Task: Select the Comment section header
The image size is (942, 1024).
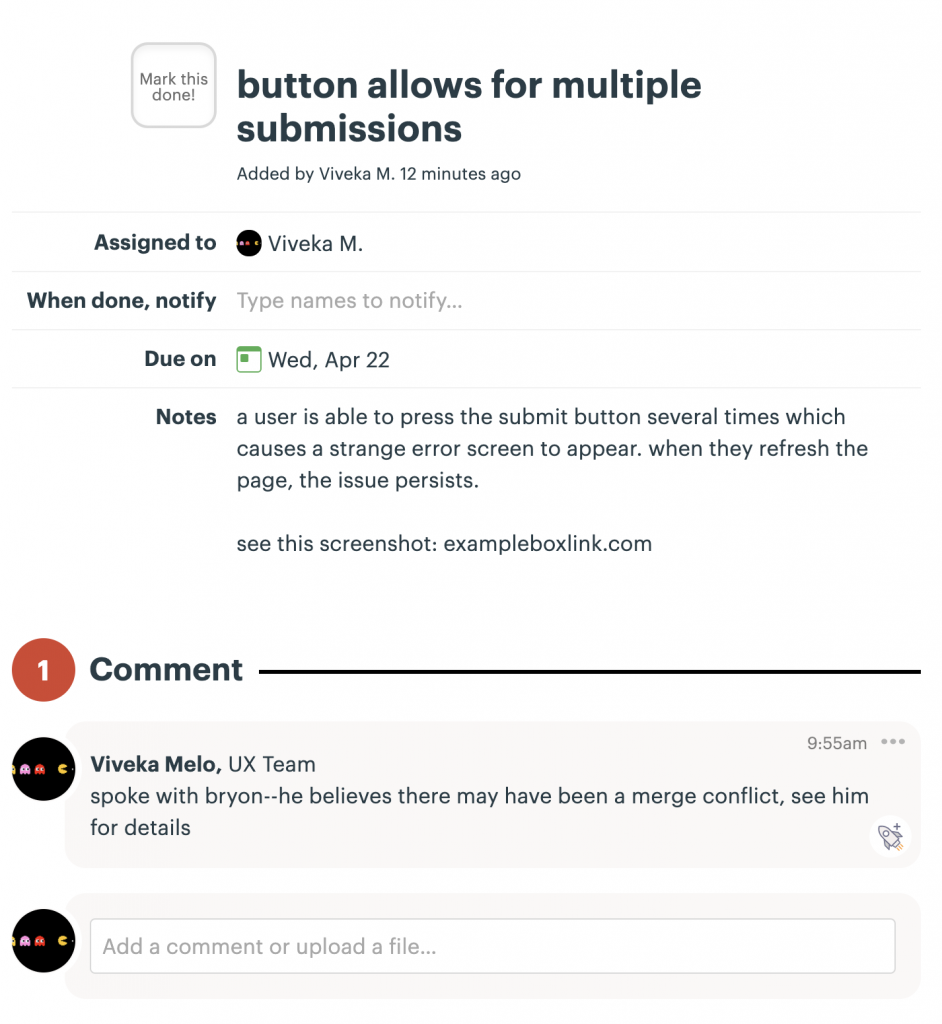Action: 166,670
